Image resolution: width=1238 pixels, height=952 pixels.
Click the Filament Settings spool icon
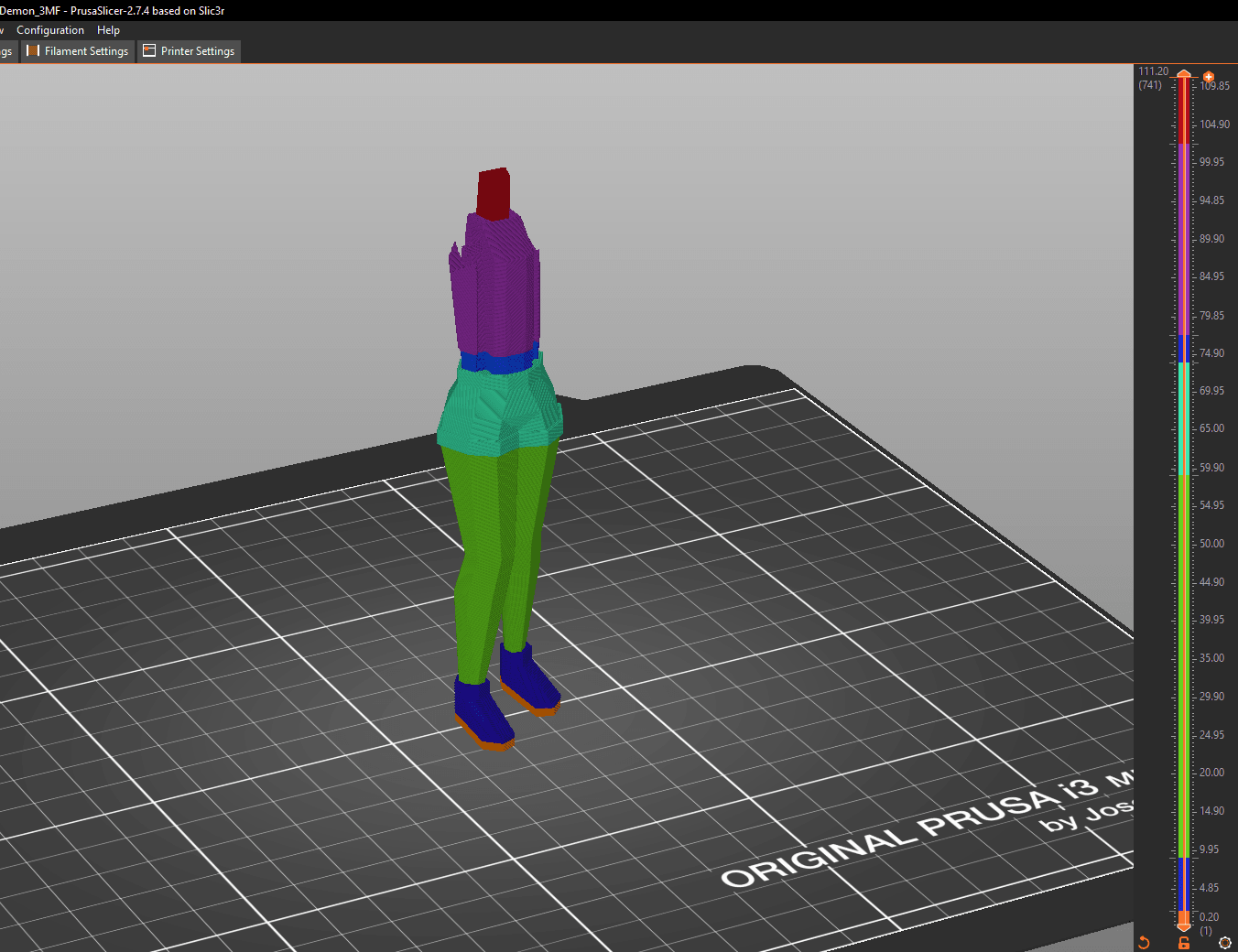click(x=33, y=51)
